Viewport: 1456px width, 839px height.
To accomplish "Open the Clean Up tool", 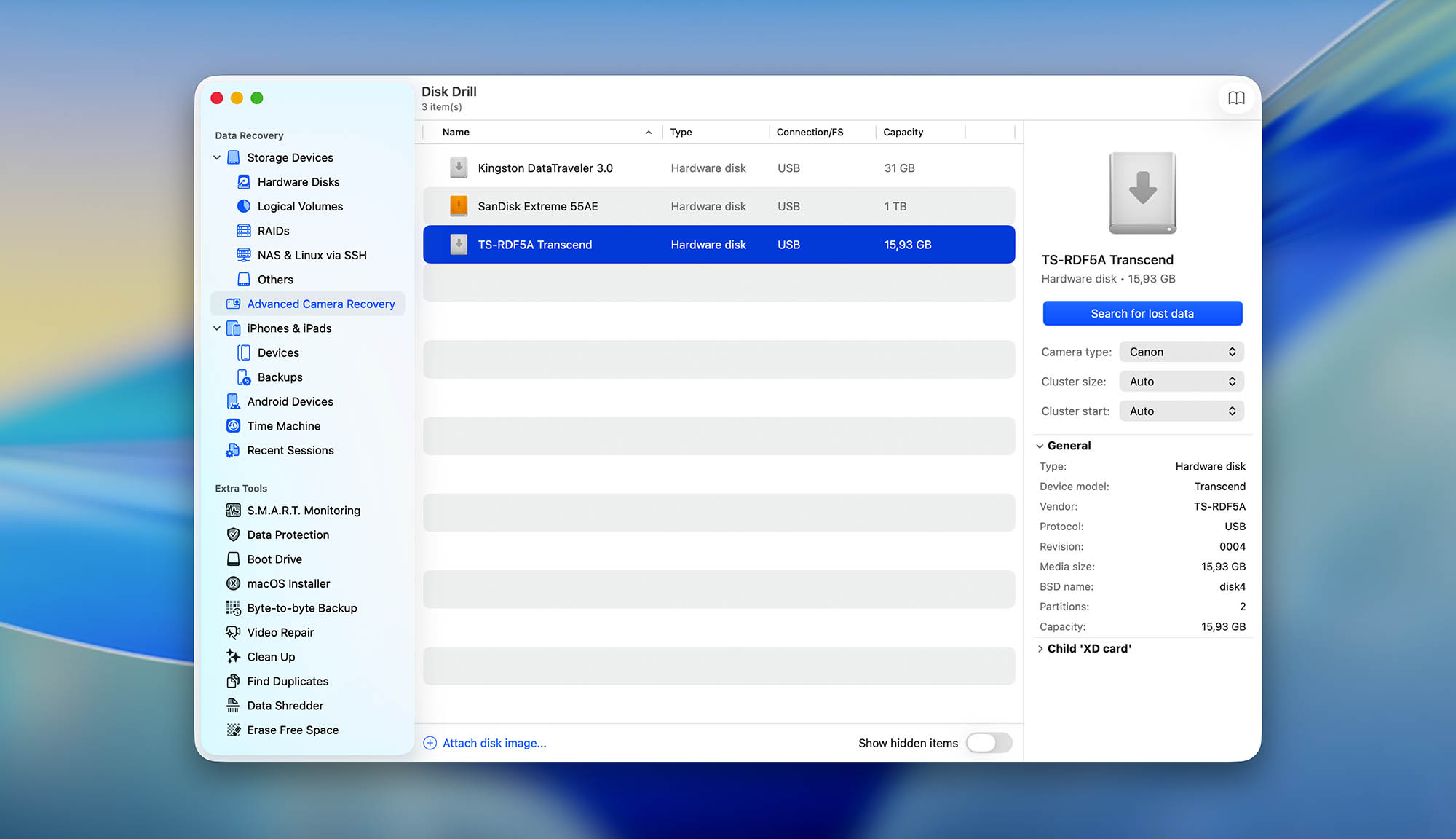I will click(x=270, y=656).
